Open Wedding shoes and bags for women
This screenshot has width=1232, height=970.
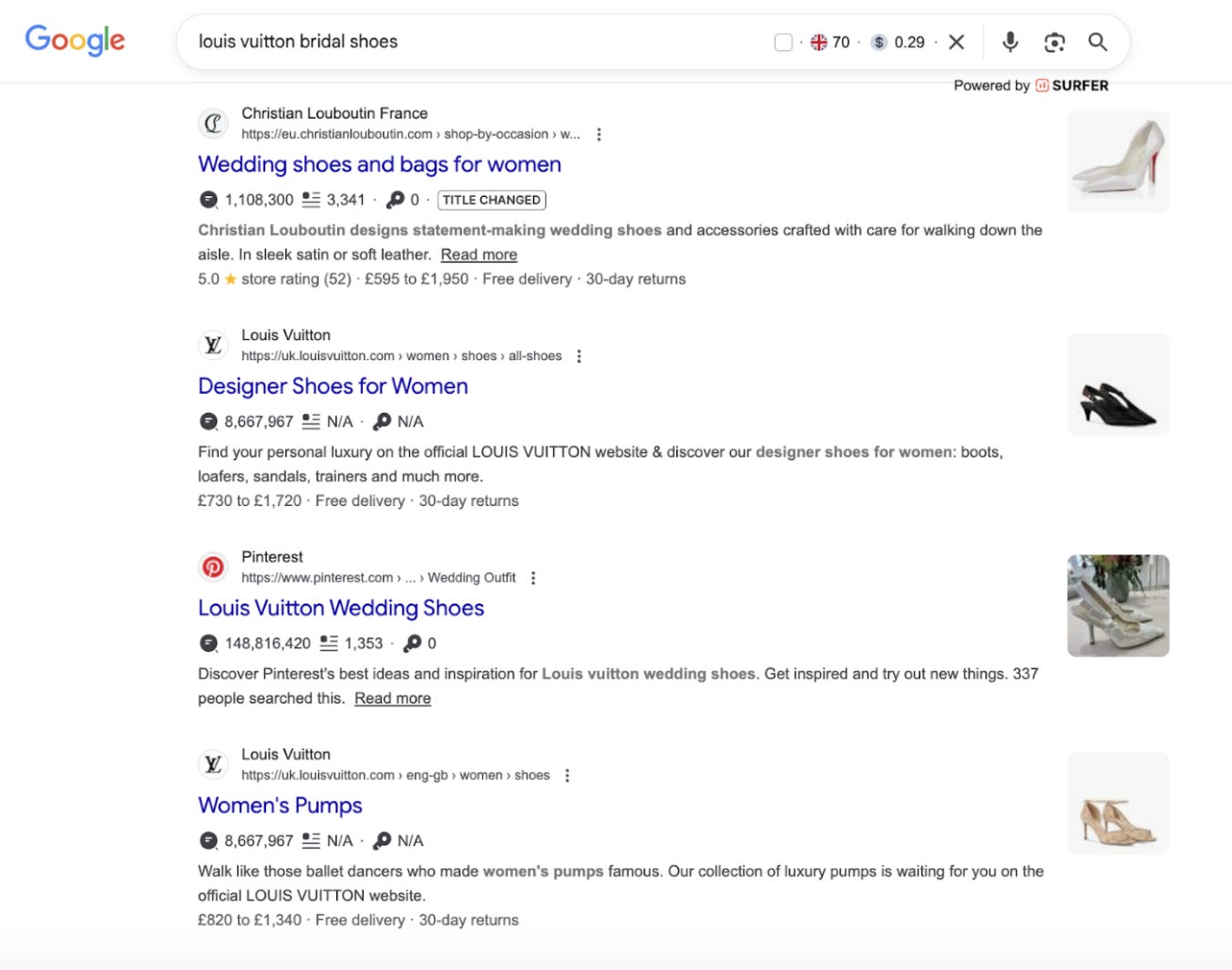(379, 164)
